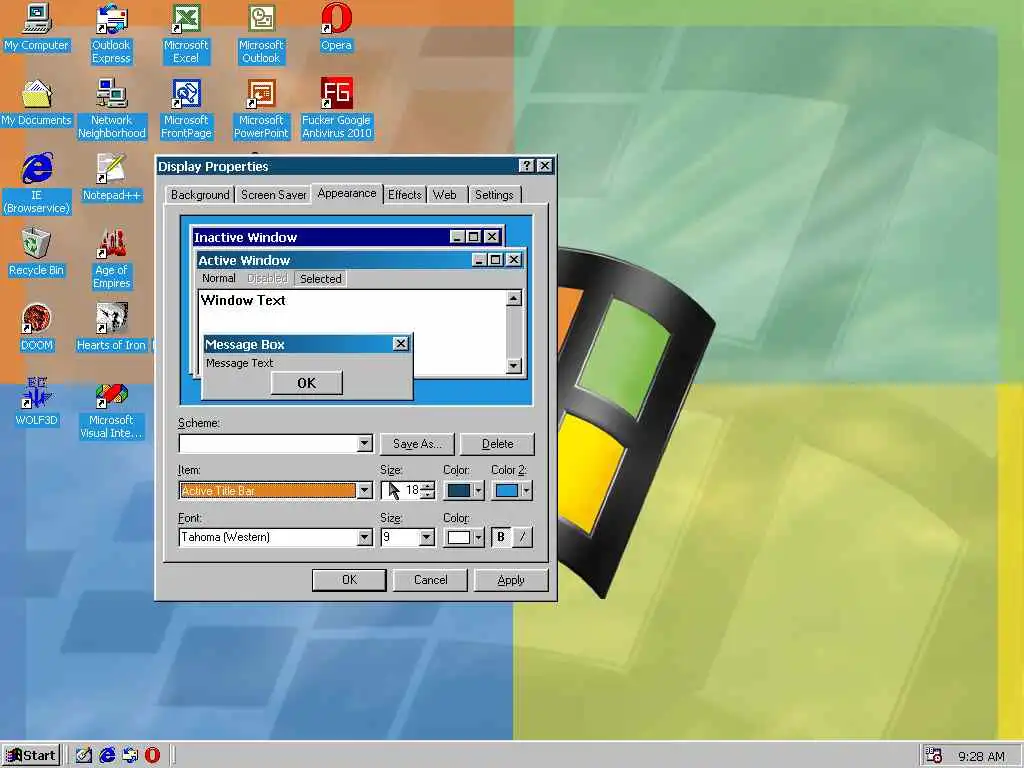Click the Display Properties help question button
This screenshot has width=1024, height=768.
526,166
